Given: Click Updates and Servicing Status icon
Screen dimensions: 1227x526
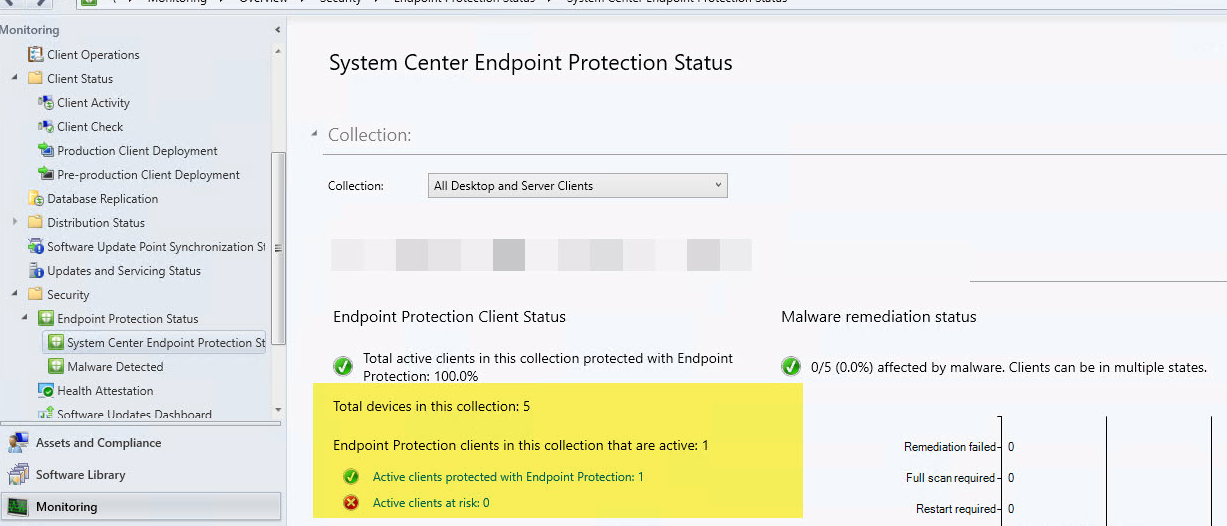Looking at the screenshot, I should (x=36, y=271).
